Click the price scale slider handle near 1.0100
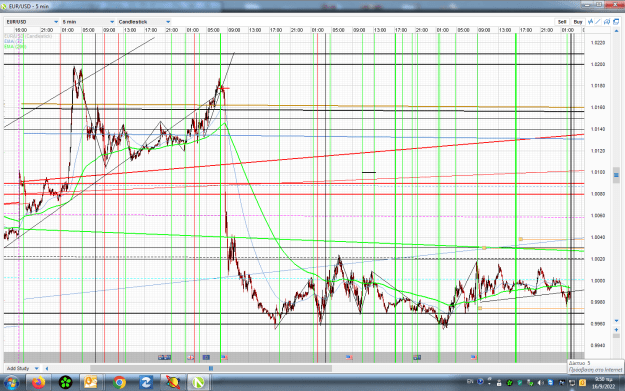The image size is (625, 391). pyautogui.click(x=616, y=175)
